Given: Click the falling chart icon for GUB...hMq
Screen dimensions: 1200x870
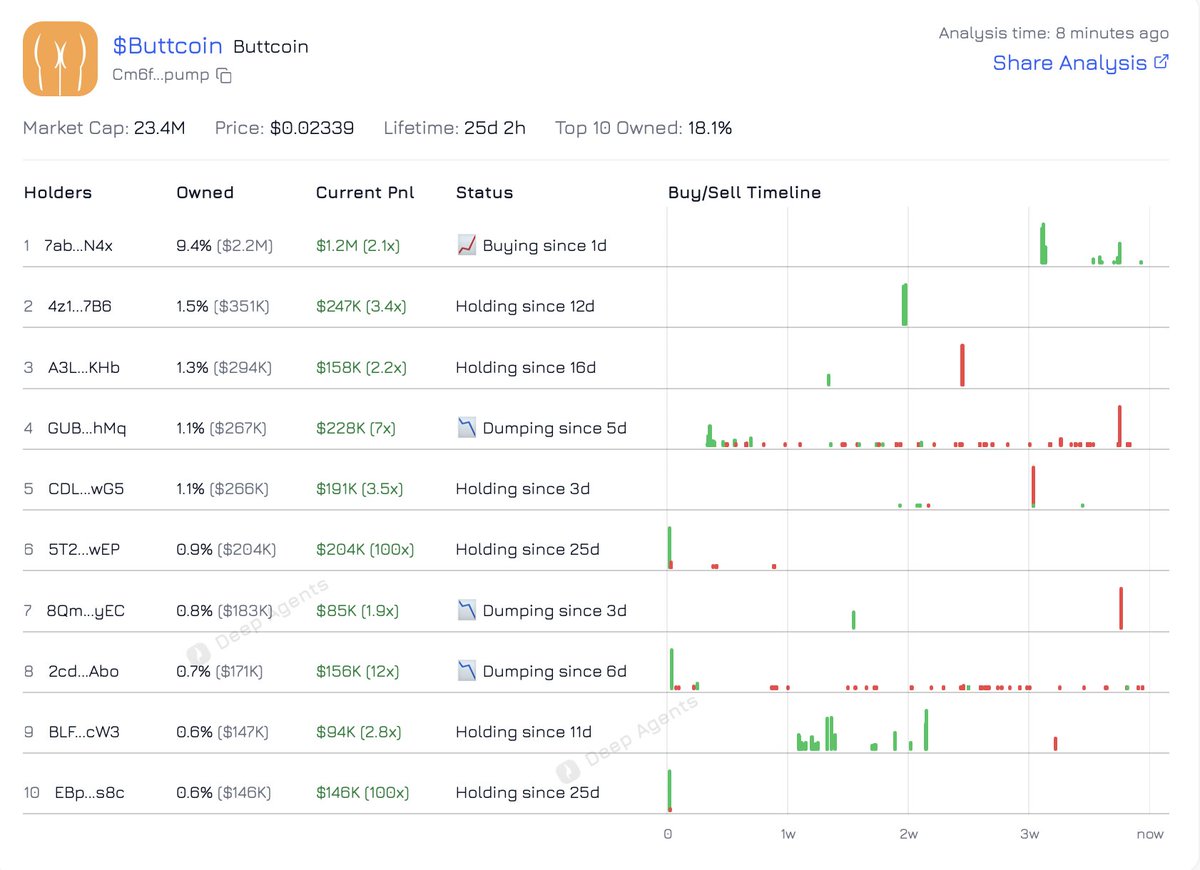Looking at the screenshot, I should (466, 428).
